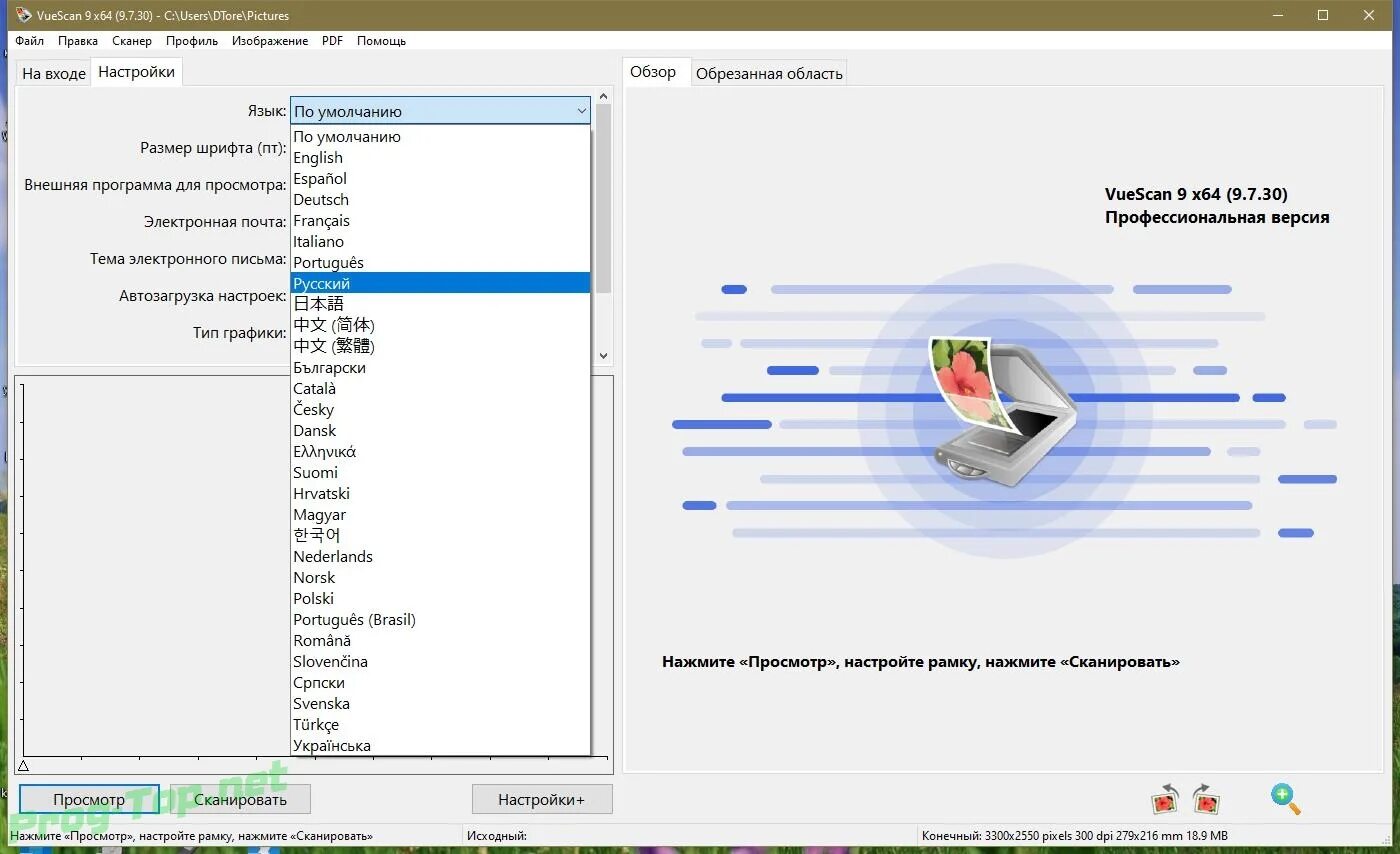Click the Сканировать button
This screenshot has height=854, width=1400.
point(240,799)
